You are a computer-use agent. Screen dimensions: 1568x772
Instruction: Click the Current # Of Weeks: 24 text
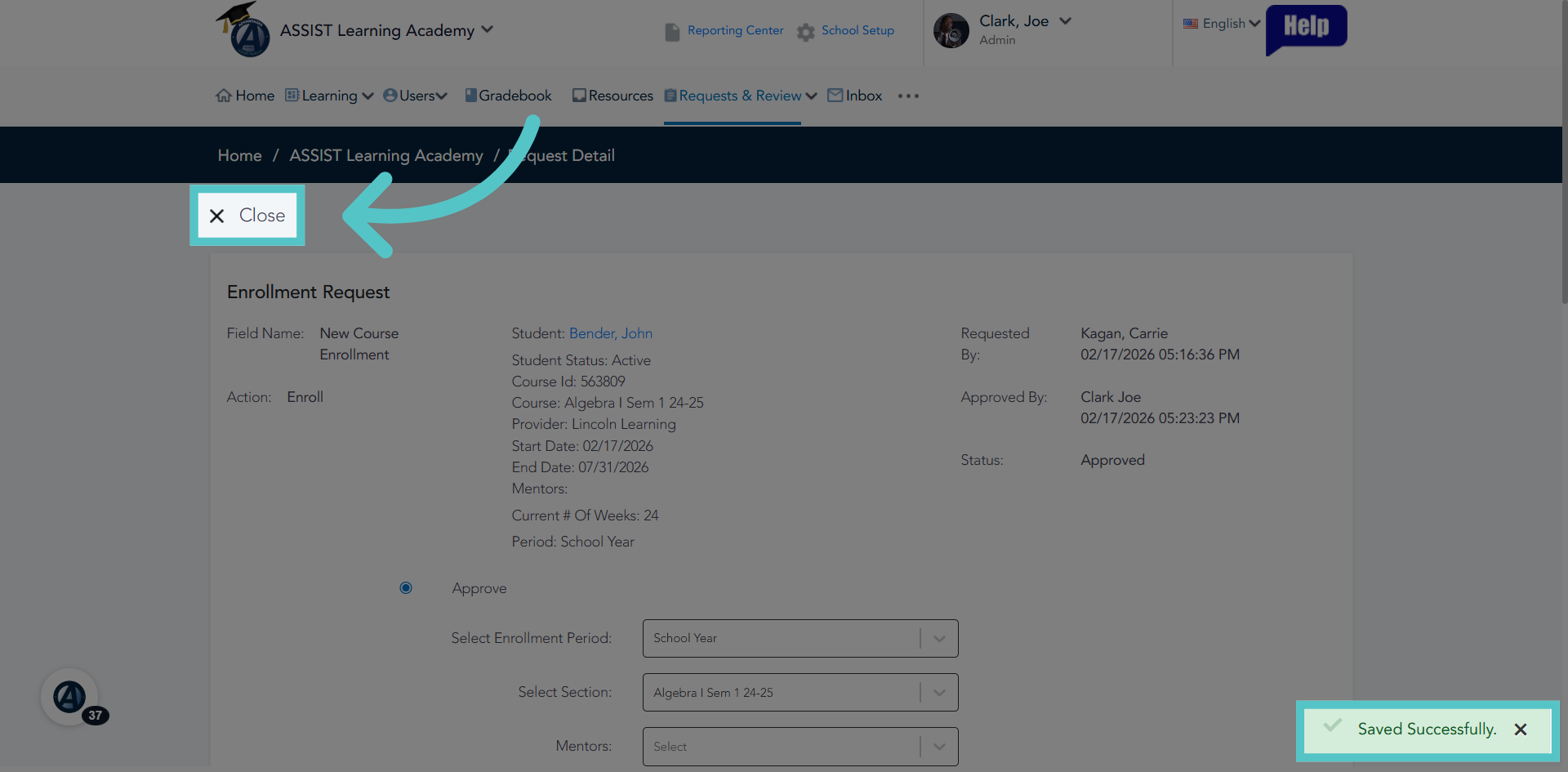585,515
